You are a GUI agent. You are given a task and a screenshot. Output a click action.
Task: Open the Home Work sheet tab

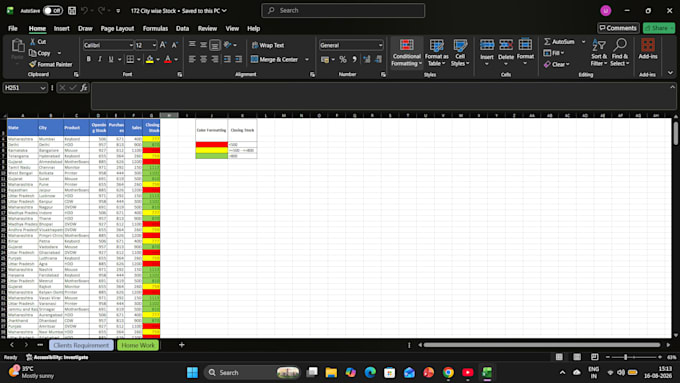point(138,345)
